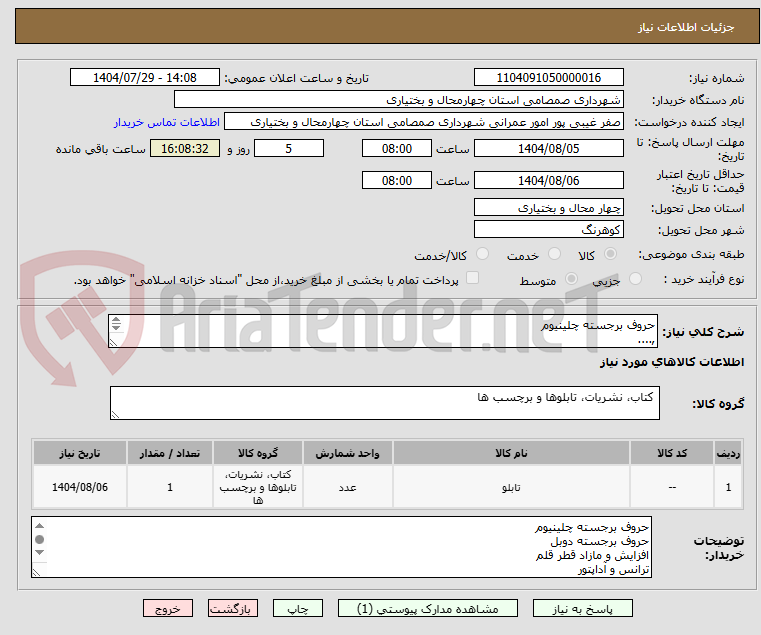Click the 'جزئیات اطلاعات نیاز' page header
Screen dimensions: 761x635
(686, 27)
